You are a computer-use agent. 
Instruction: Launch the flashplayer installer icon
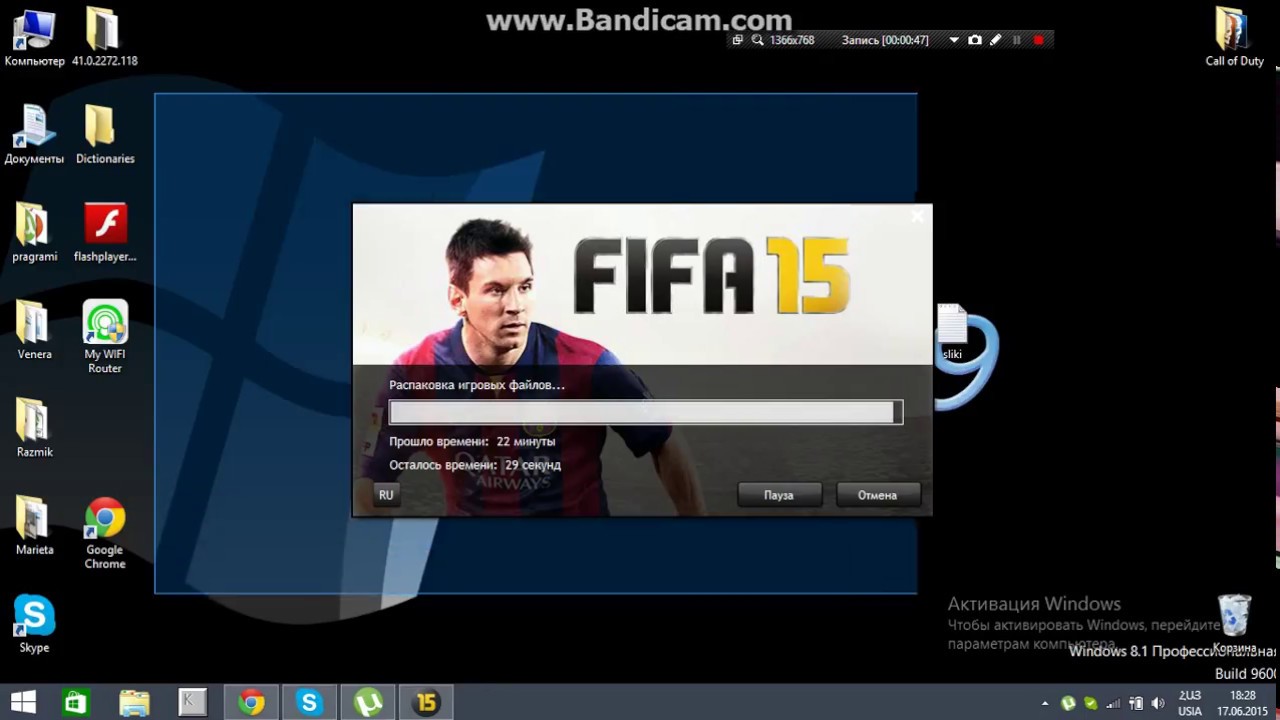(104, 233)
